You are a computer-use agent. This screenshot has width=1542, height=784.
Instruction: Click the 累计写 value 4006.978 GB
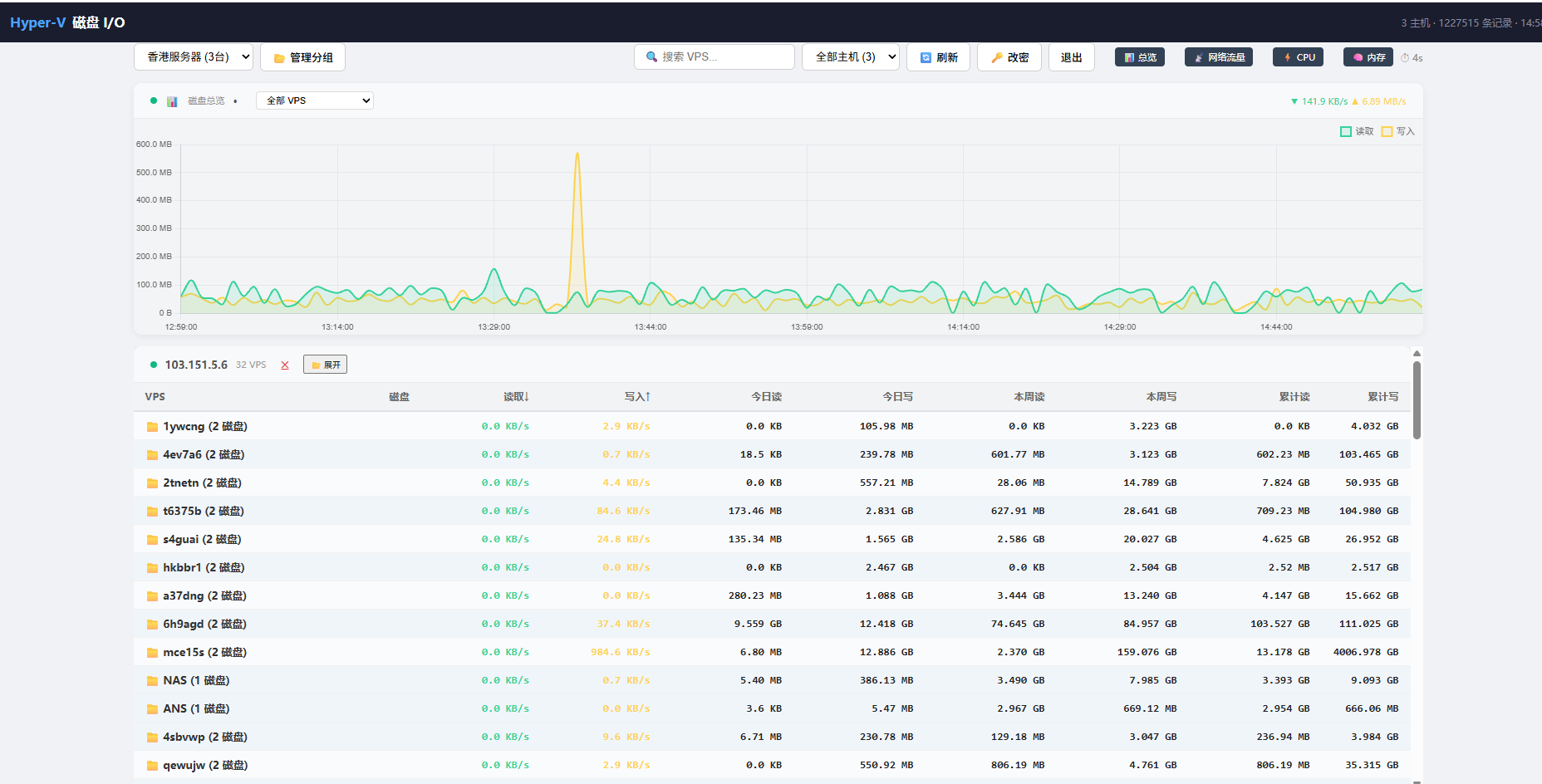click(x=1366, y=652)
